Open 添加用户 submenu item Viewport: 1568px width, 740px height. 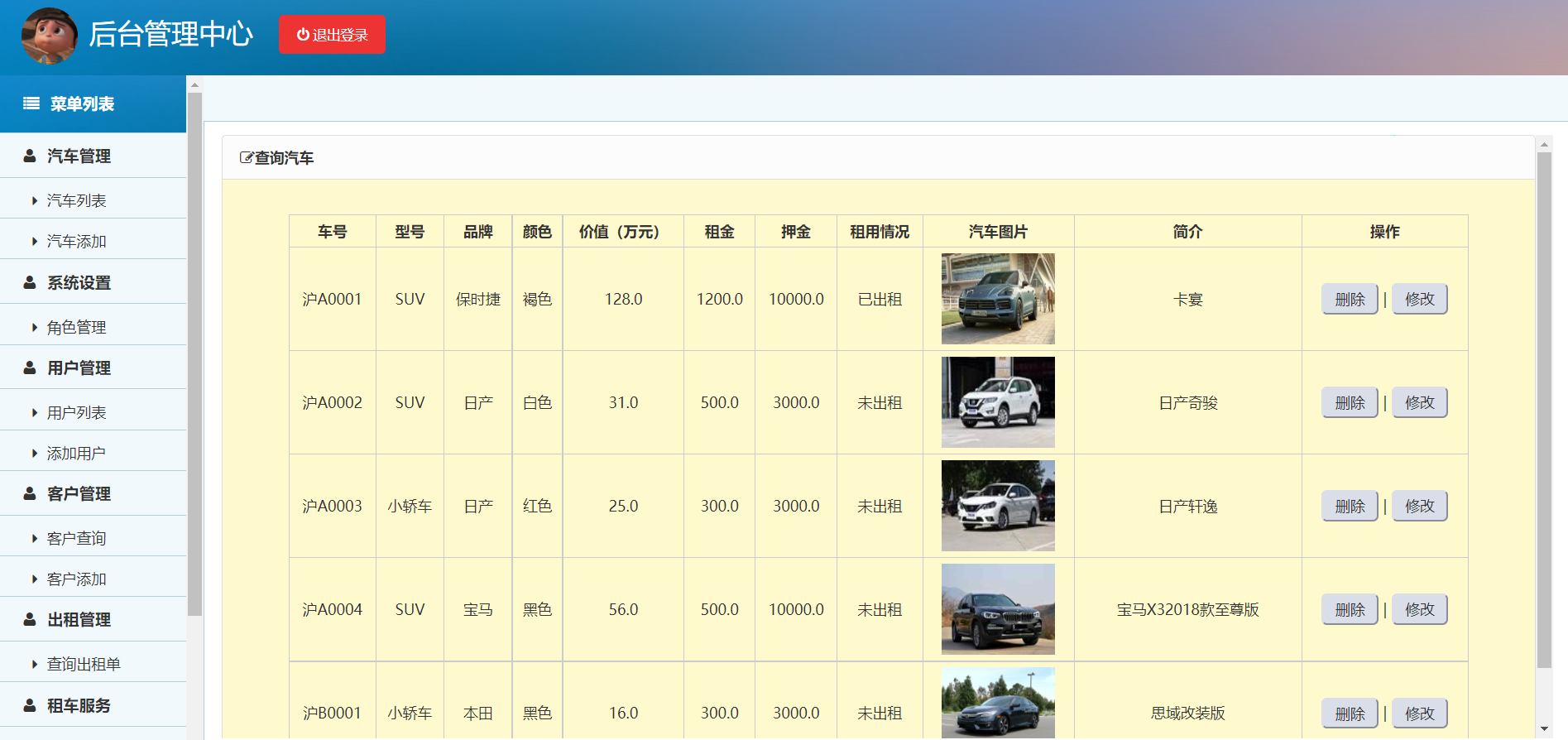click(93, 453)
